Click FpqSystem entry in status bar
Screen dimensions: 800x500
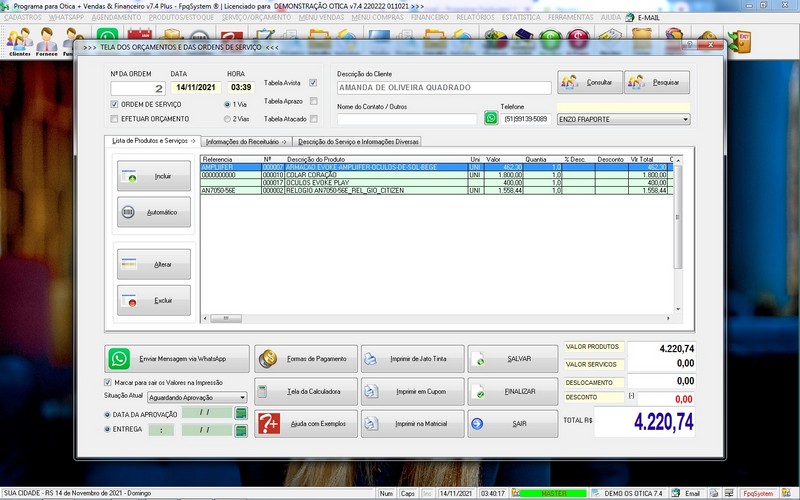pos(758,493)
